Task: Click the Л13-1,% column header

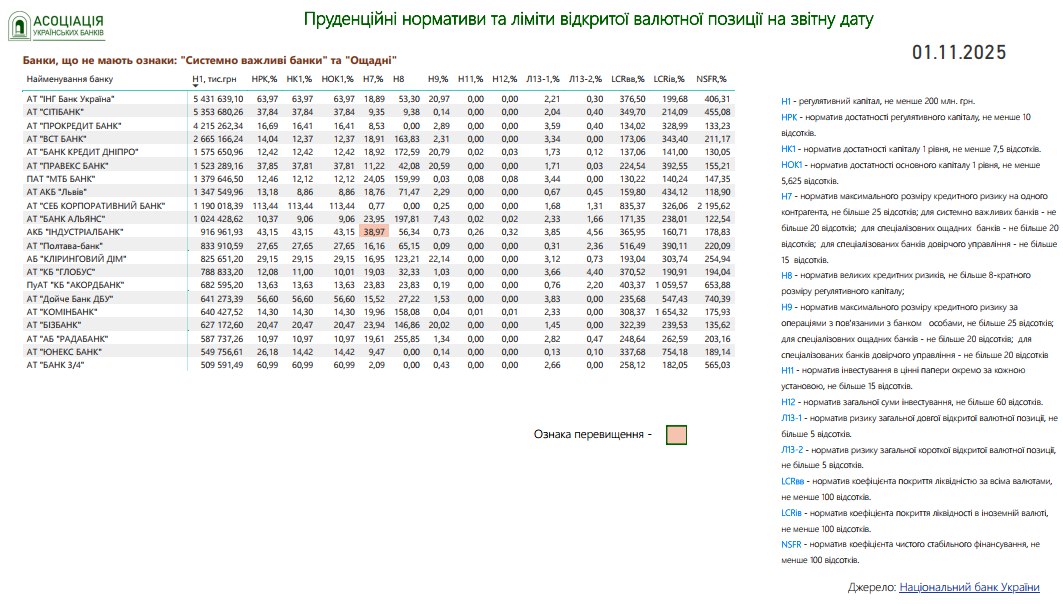Action: coord(544,78)
